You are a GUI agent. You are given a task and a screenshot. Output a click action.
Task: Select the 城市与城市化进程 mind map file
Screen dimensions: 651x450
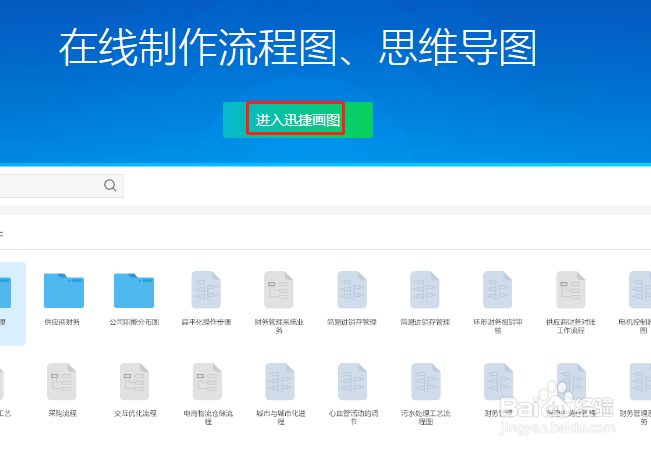click(x=280, y=382)
